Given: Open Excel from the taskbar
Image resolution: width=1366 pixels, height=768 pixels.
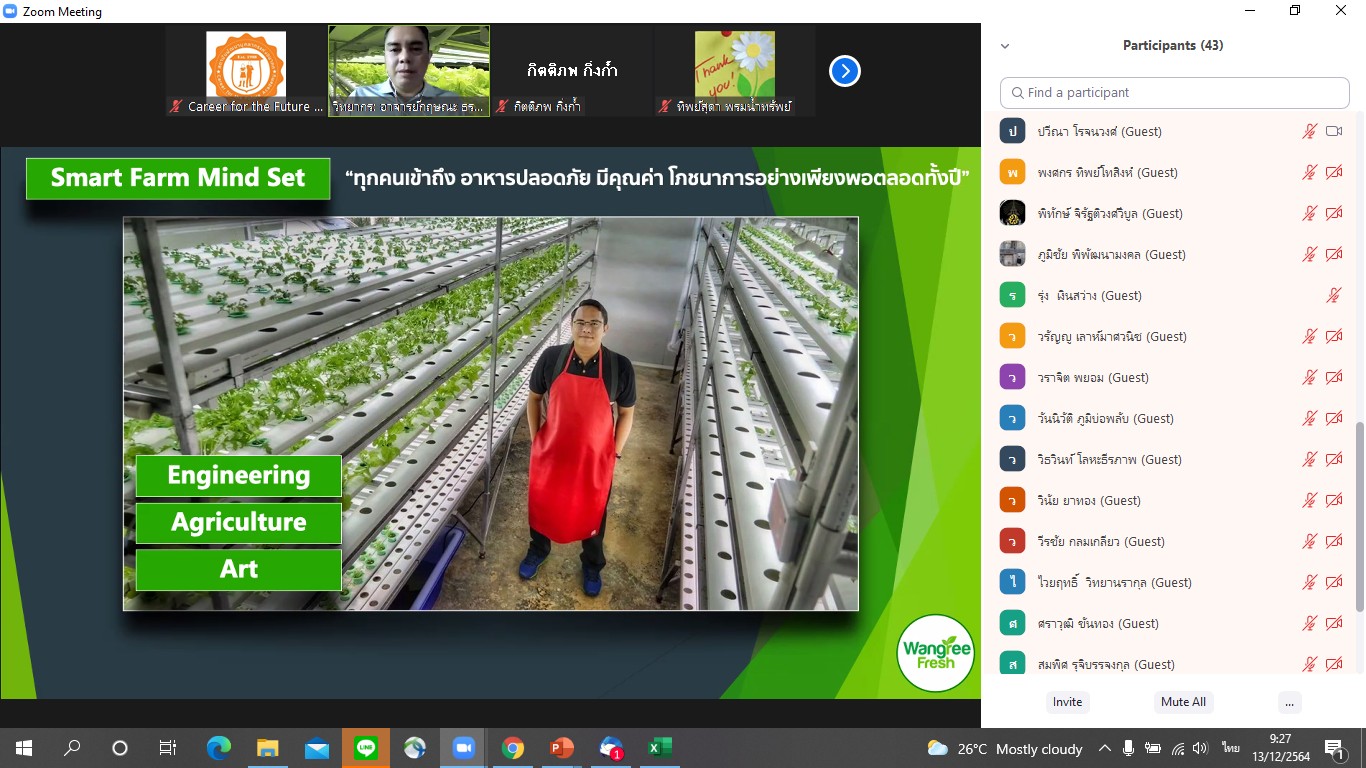Looking at the screenshot, I should pos(658,748).
